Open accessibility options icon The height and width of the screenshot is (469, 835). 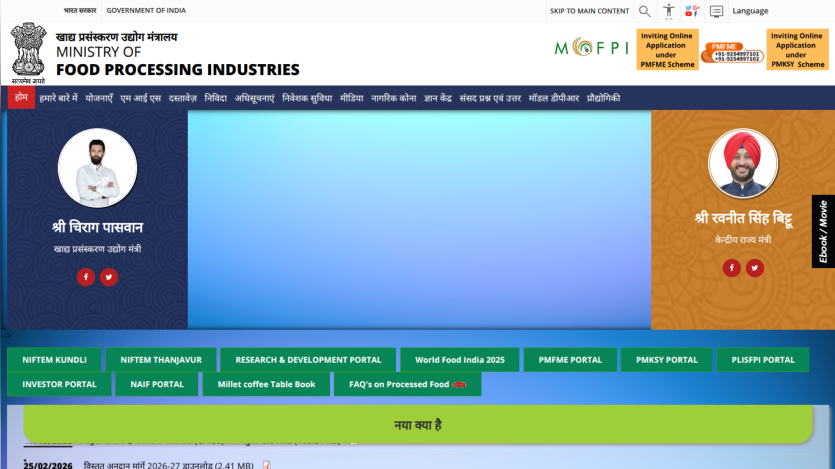(668, 11)
